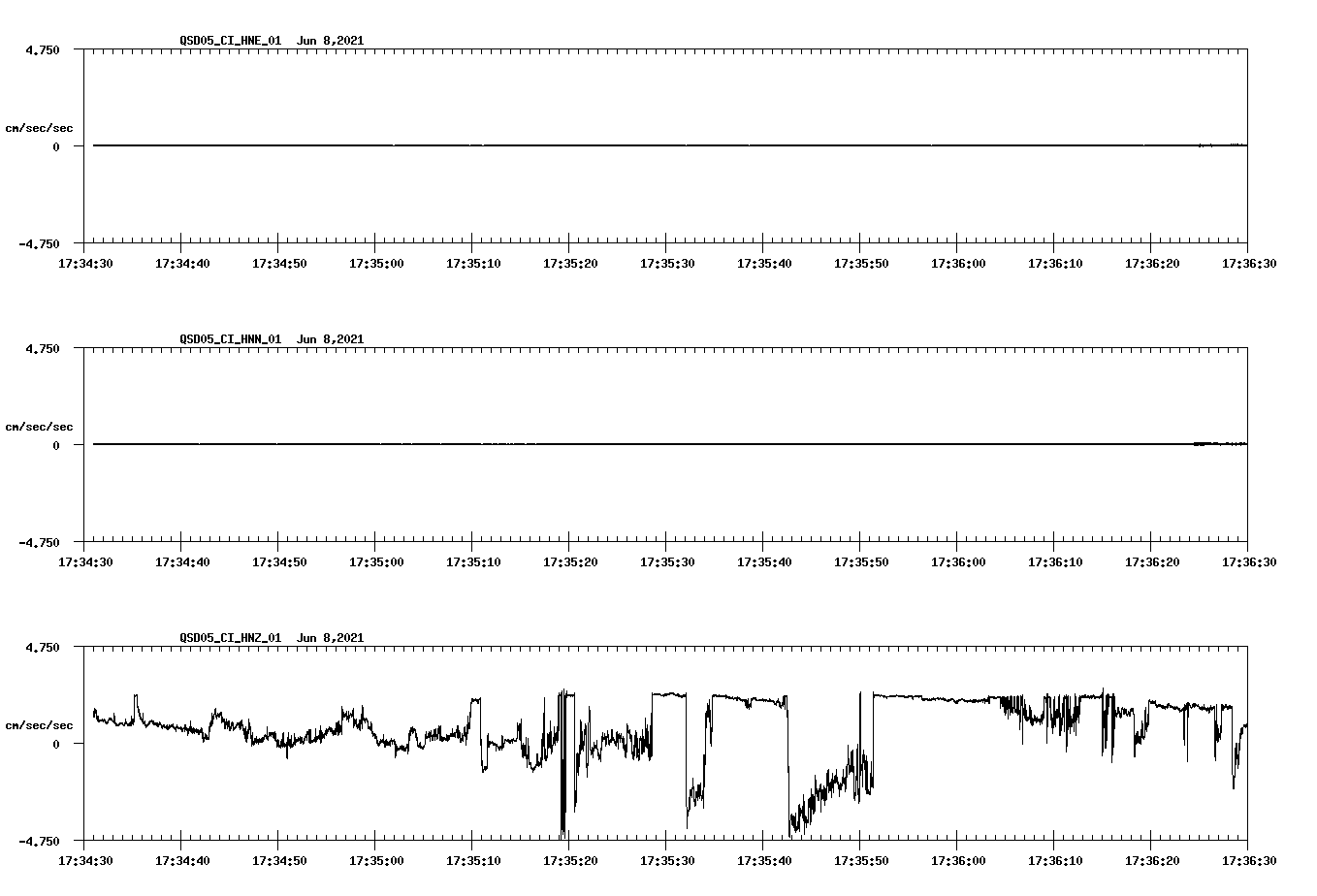Click the flat HNN trace near 17:35:30
This screenshot has width=1317, height=896.
click(x=666, y=444)
